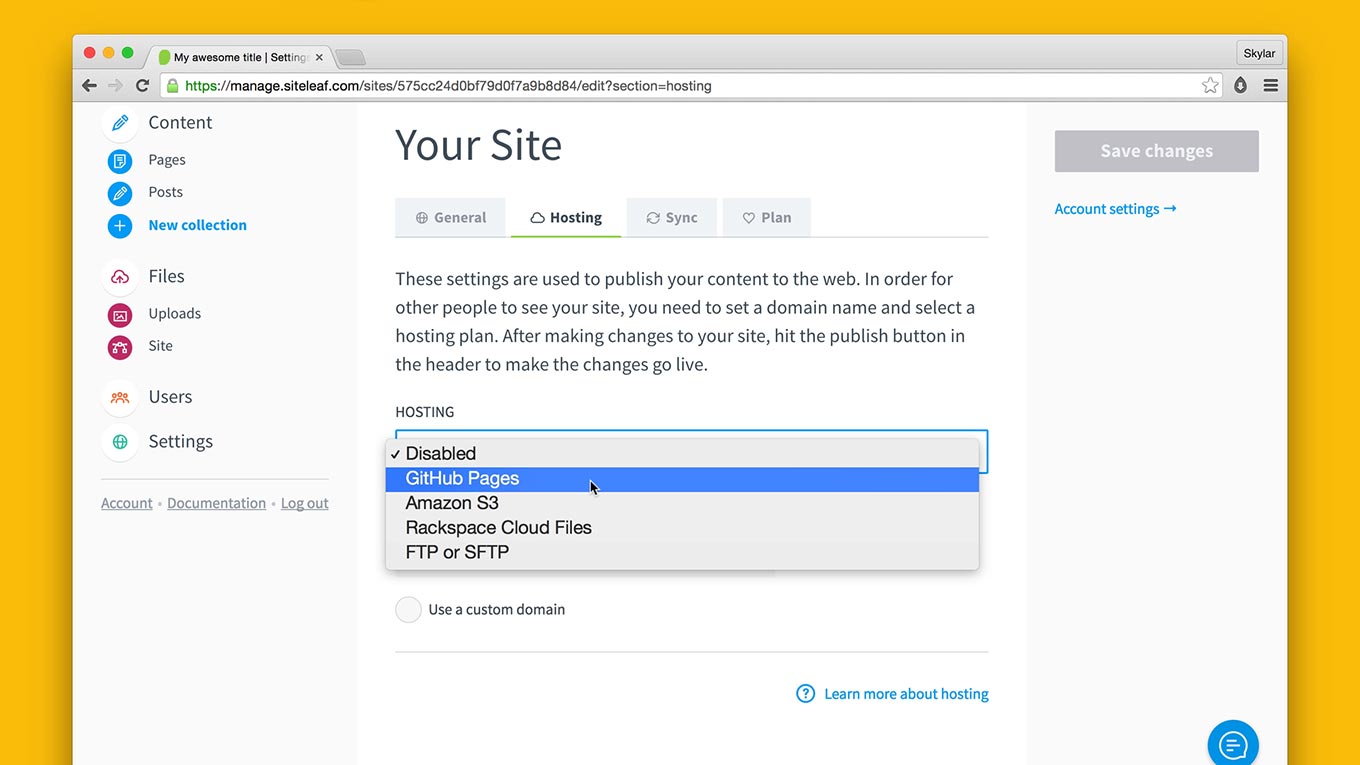1360x765 pixels.
Task: Open the chat support bubble icon
Action: point(1233,745)
